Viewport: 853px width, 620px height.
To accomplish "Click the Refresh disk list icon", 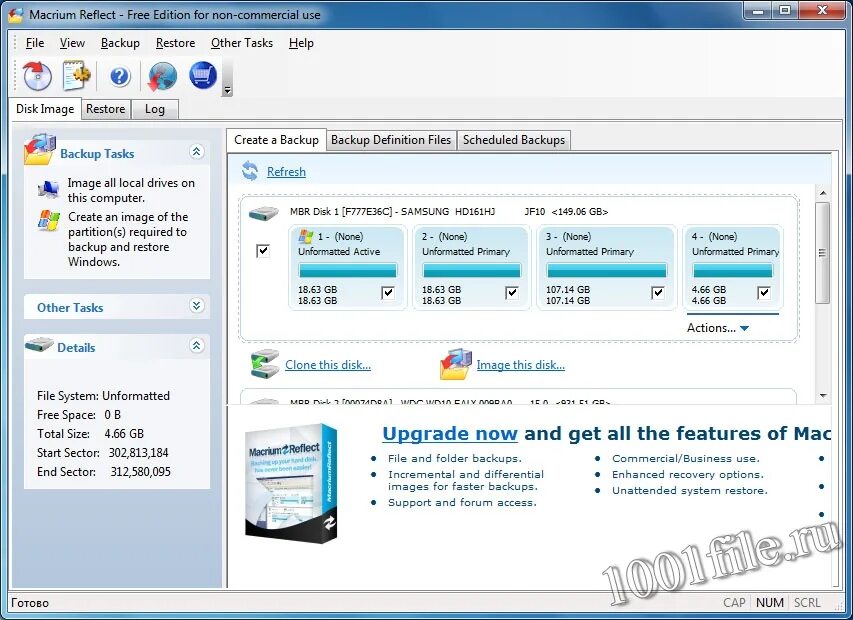I will (x=250, y=172).
